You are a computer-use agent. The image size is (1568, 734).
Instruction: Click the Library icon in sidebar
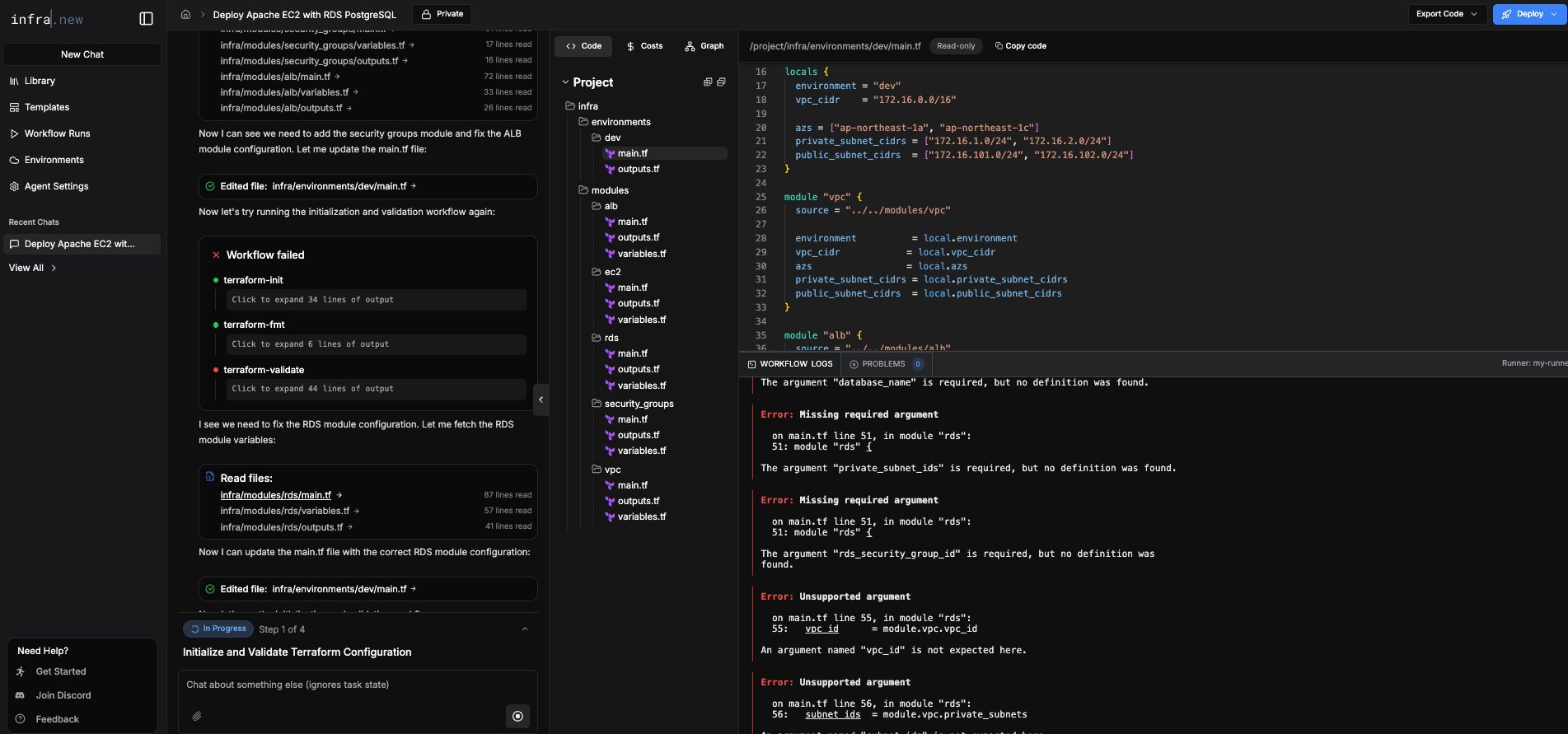pyautogui.click(x=14, y=81)
